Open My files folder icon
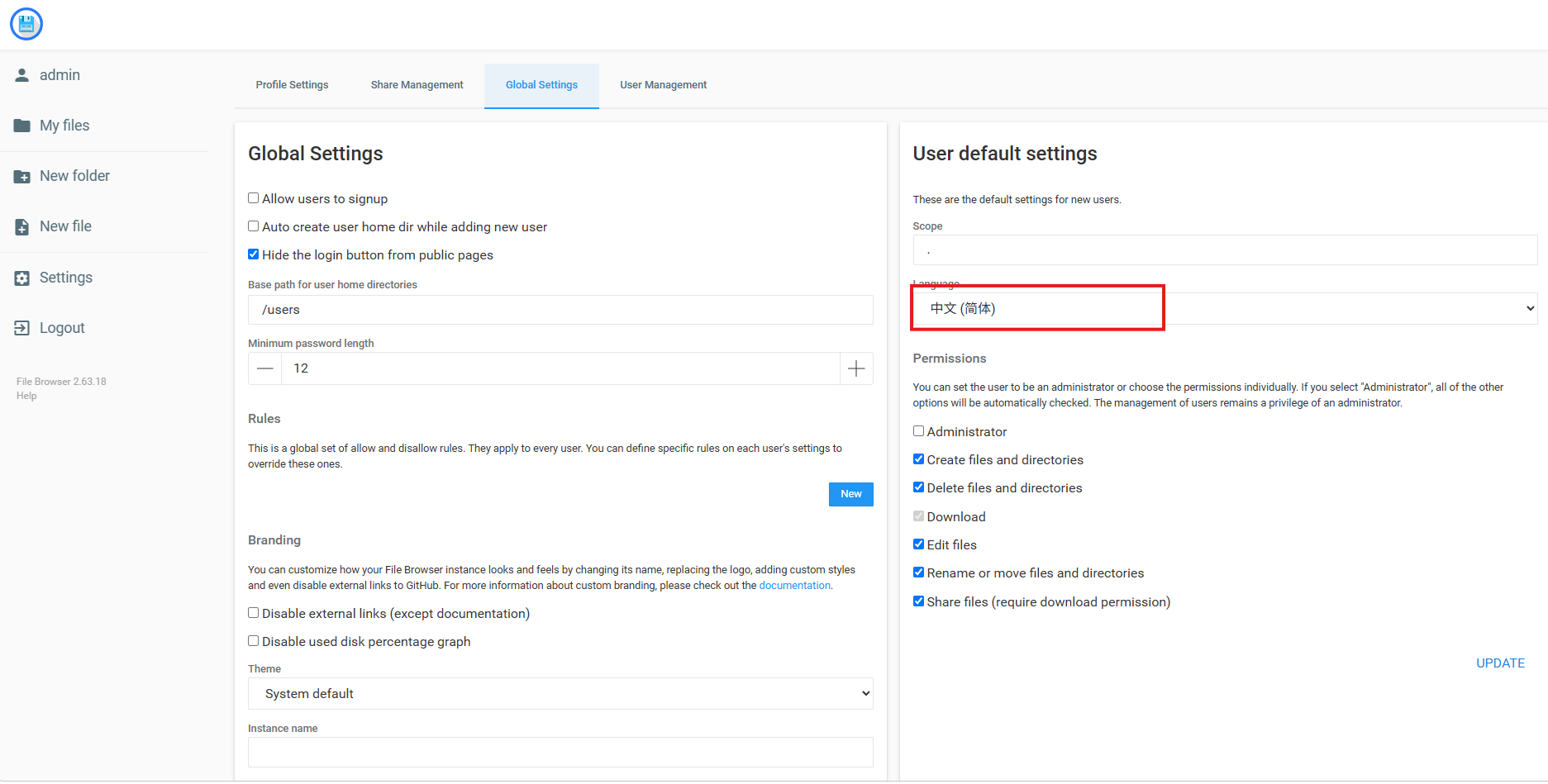This screenshot has width=1548, height=784. pos(22,126)
